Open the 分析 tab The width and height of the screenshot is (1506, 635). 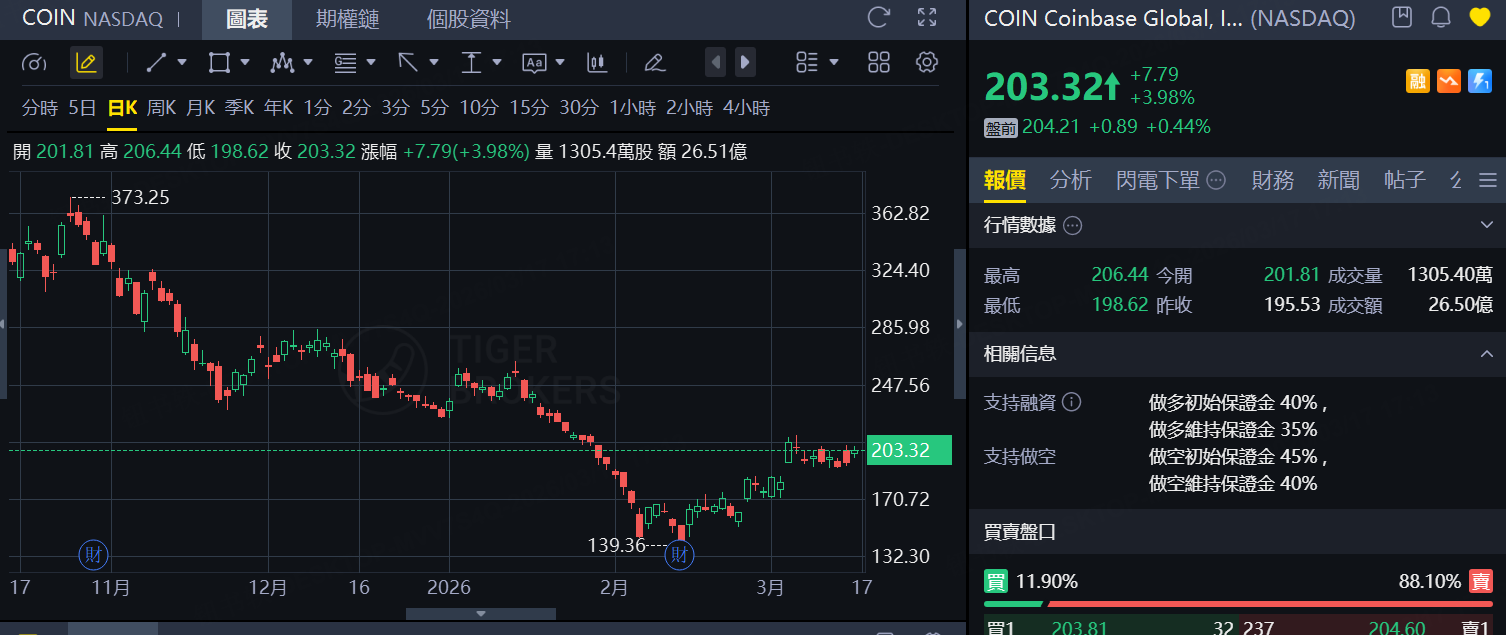click(1071, 180)
